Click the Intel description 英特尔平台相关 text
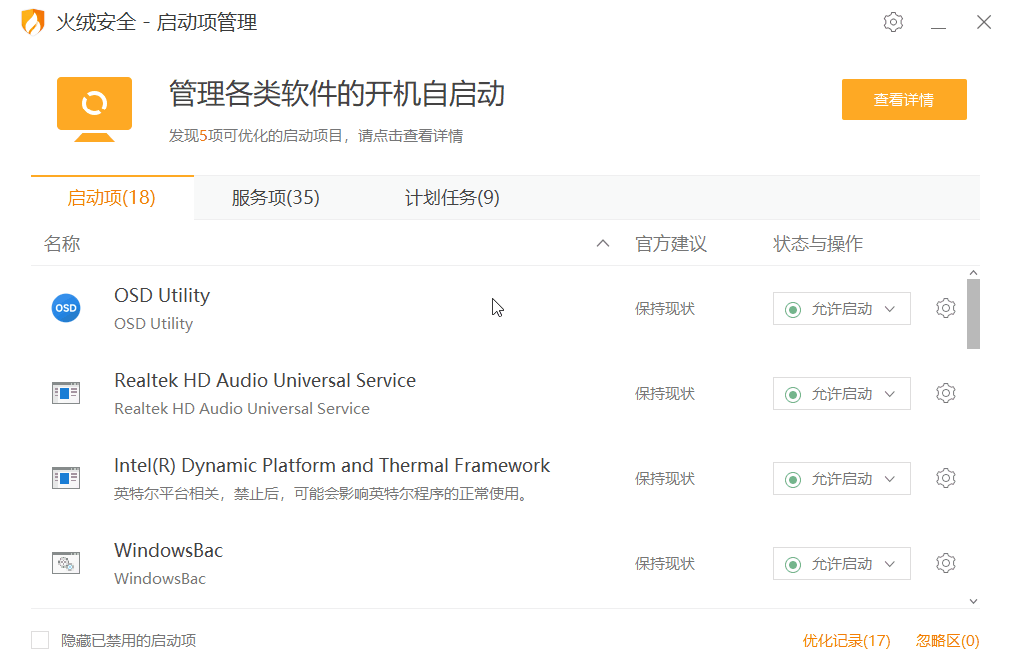This screenshot has height=654, width=1017. coord(322,494)
